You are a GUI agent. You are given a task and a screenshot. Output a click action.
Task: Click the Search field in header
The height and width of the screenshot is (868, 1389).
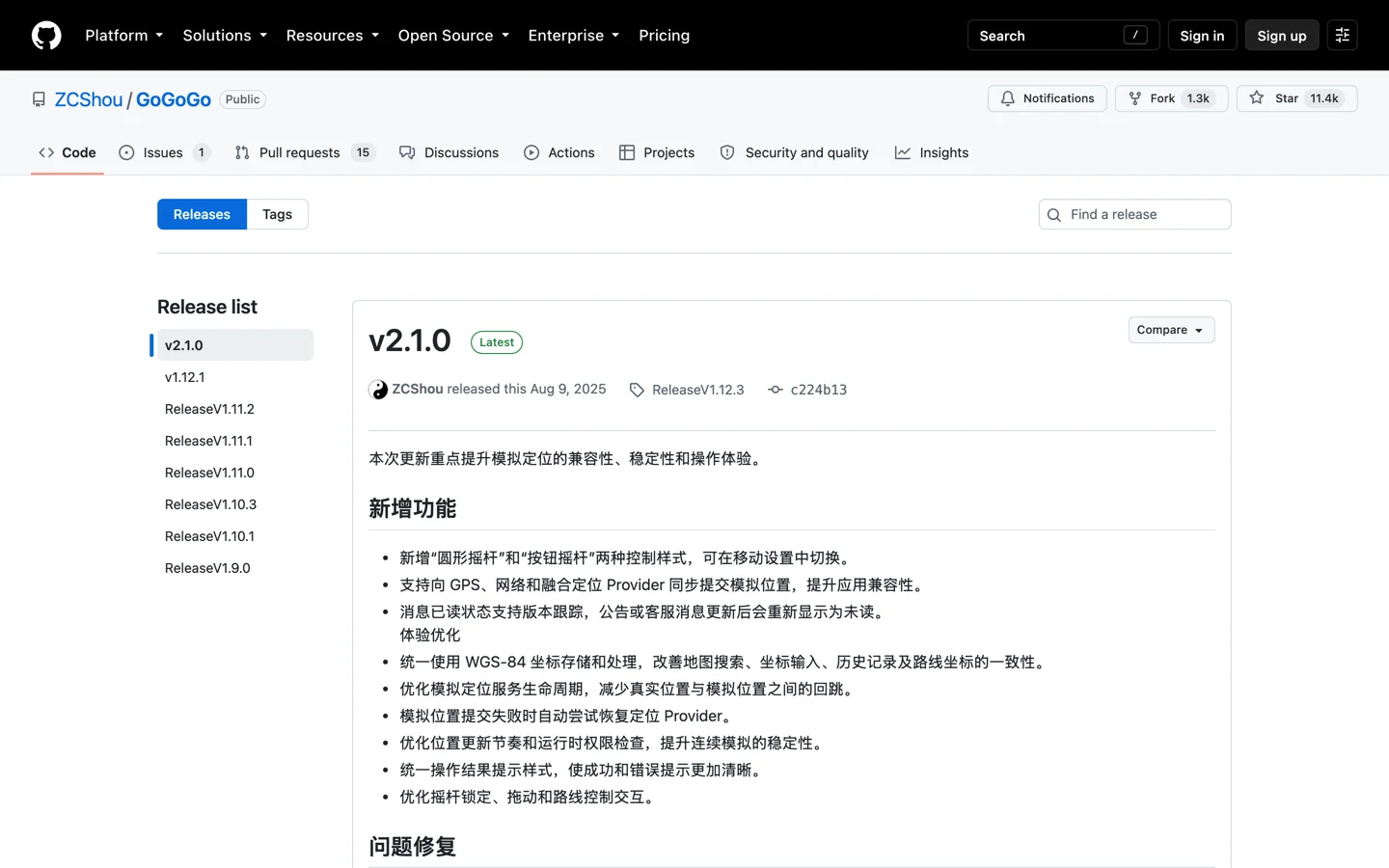1063,36
